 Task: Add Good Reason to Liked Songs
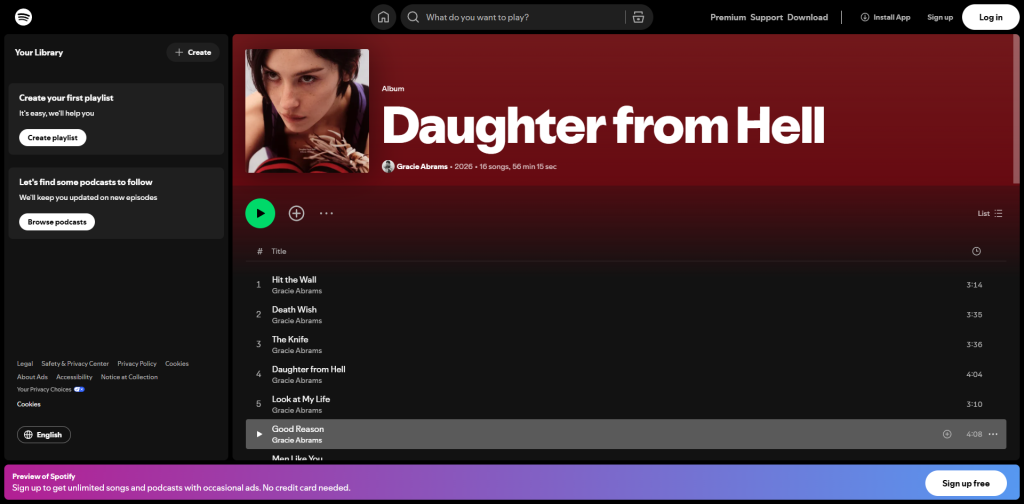tap(947, 434)
